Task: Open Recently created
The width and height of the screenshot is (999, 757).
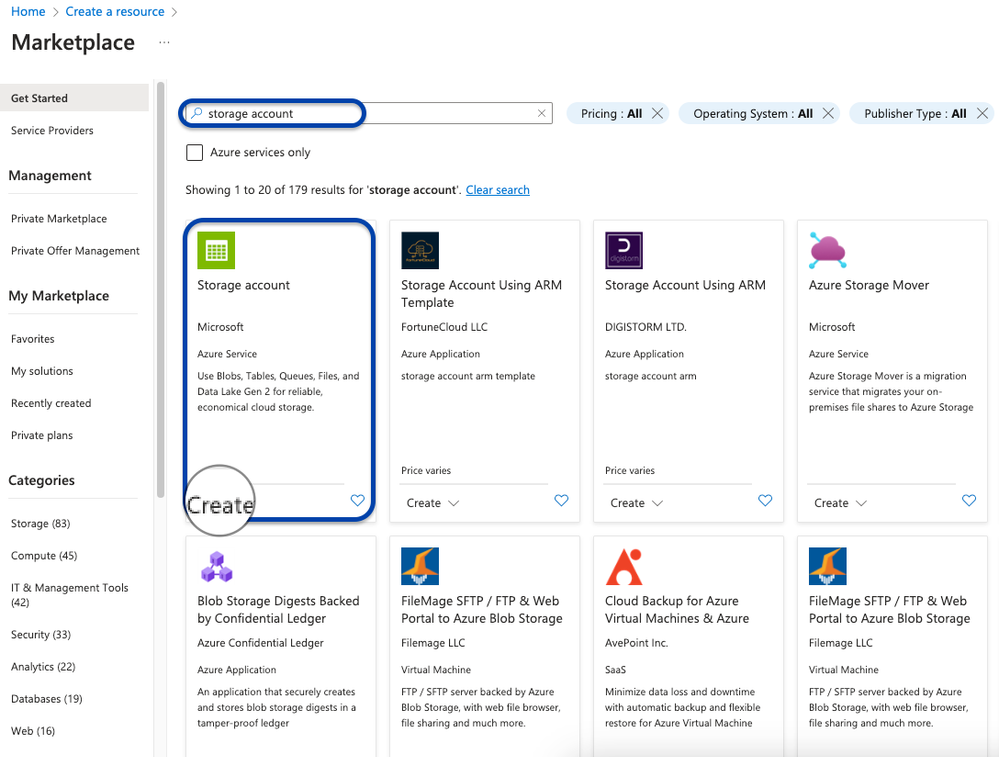Action: [51, 403]
